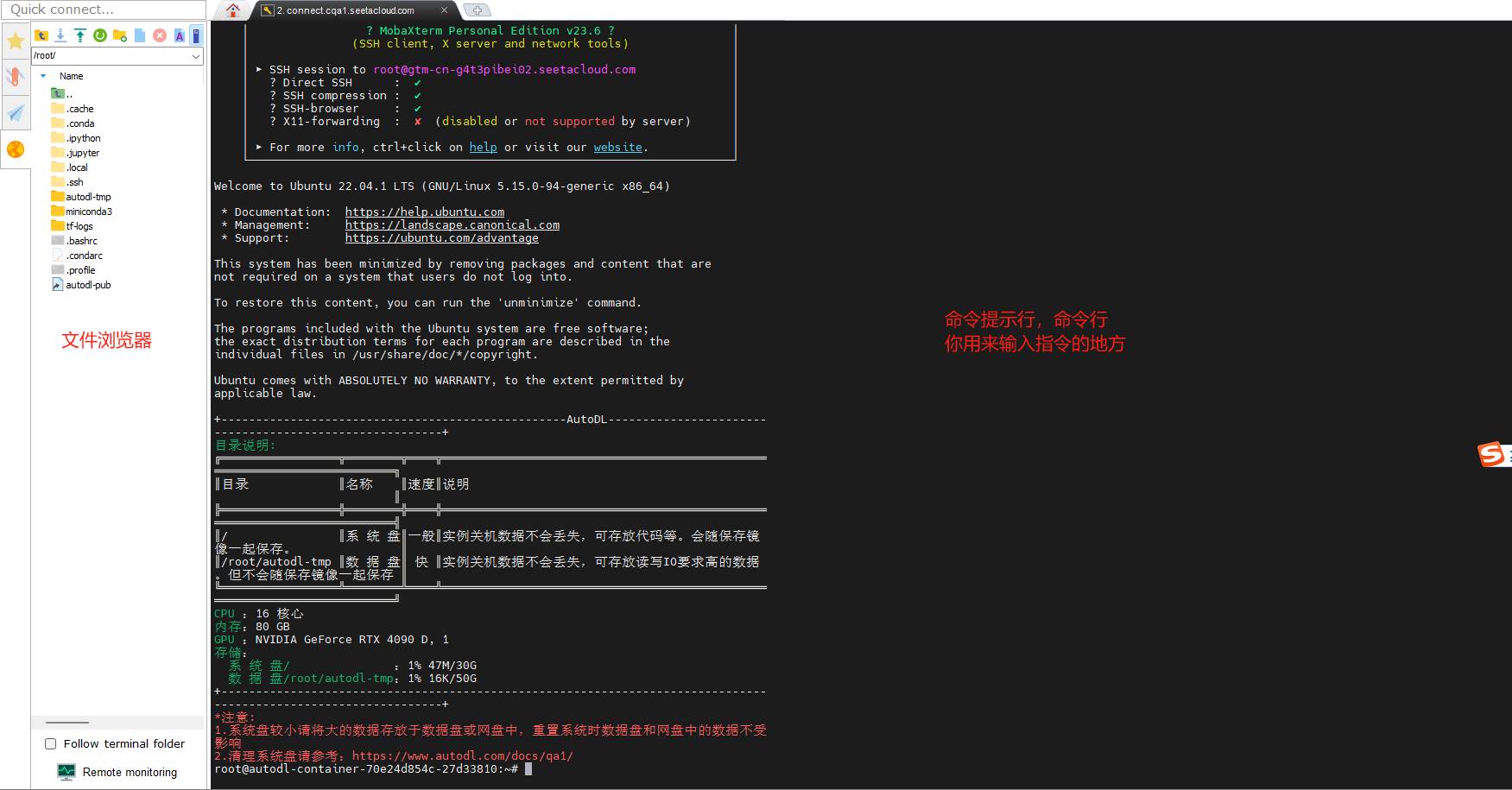
Task: Click the new tab plus icon
Action: tap(477, 10)
